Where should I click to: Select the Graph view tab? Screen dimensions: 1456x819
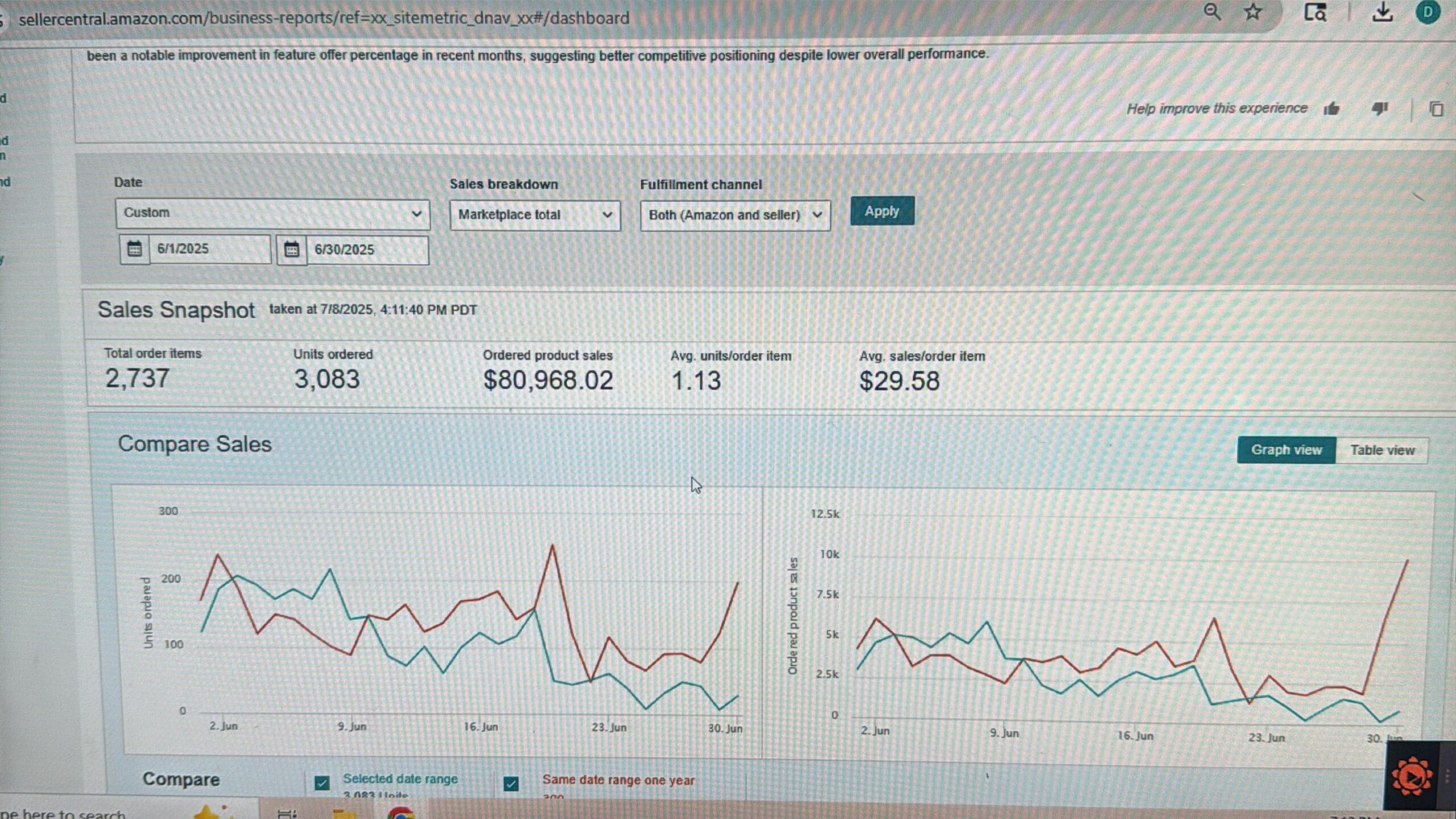click(1285, 450)
